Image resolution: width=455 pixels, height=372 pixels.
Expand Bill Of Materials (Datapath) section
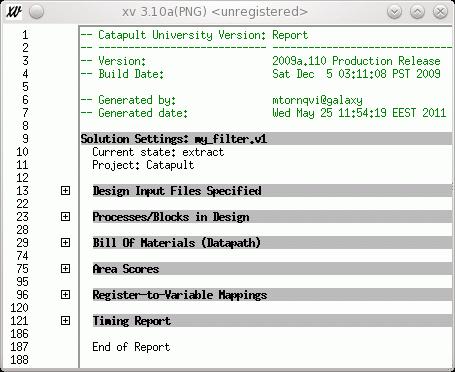[x=65, y=243]
